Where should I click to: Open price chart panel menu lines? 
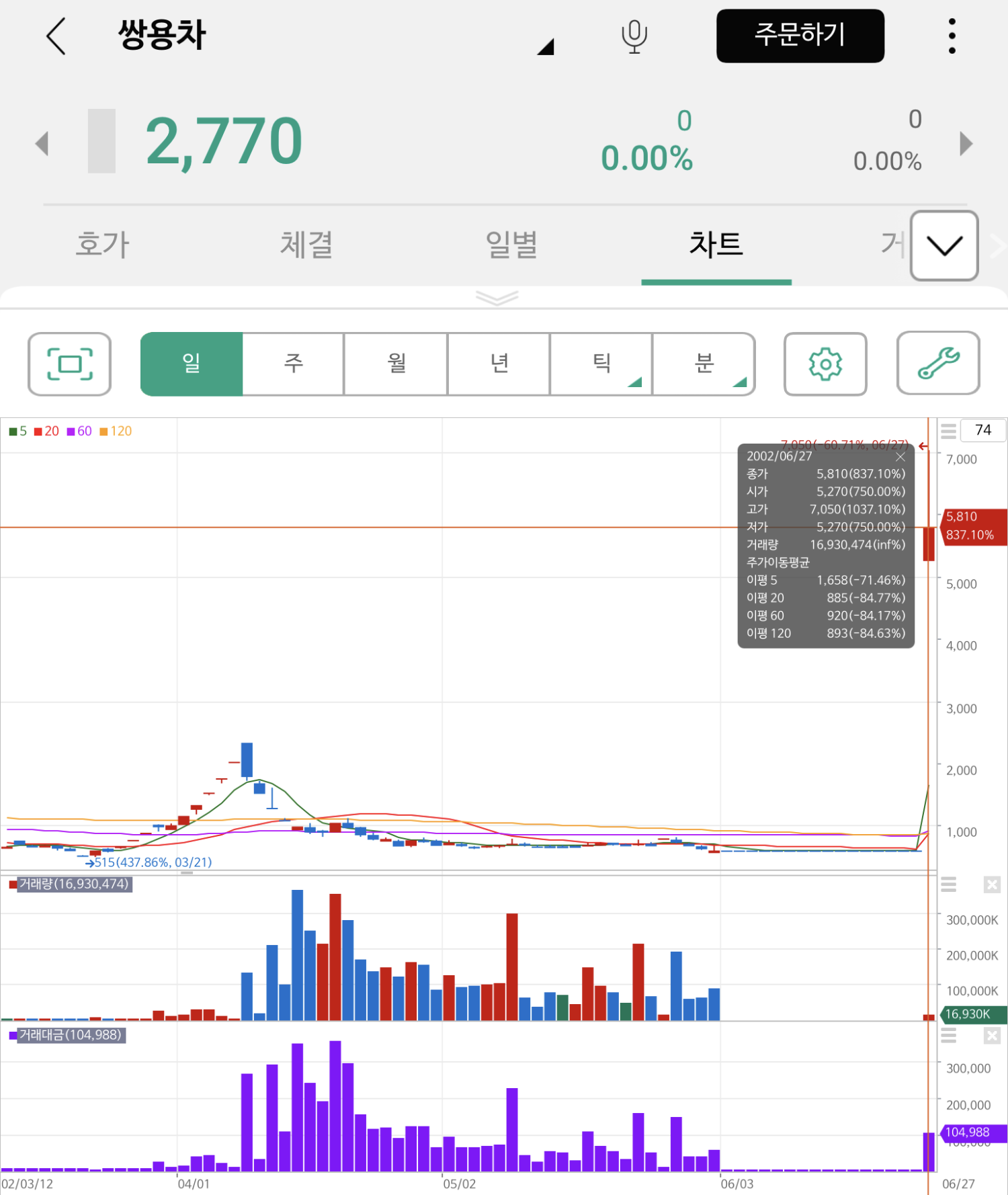[x=948, y=431]
